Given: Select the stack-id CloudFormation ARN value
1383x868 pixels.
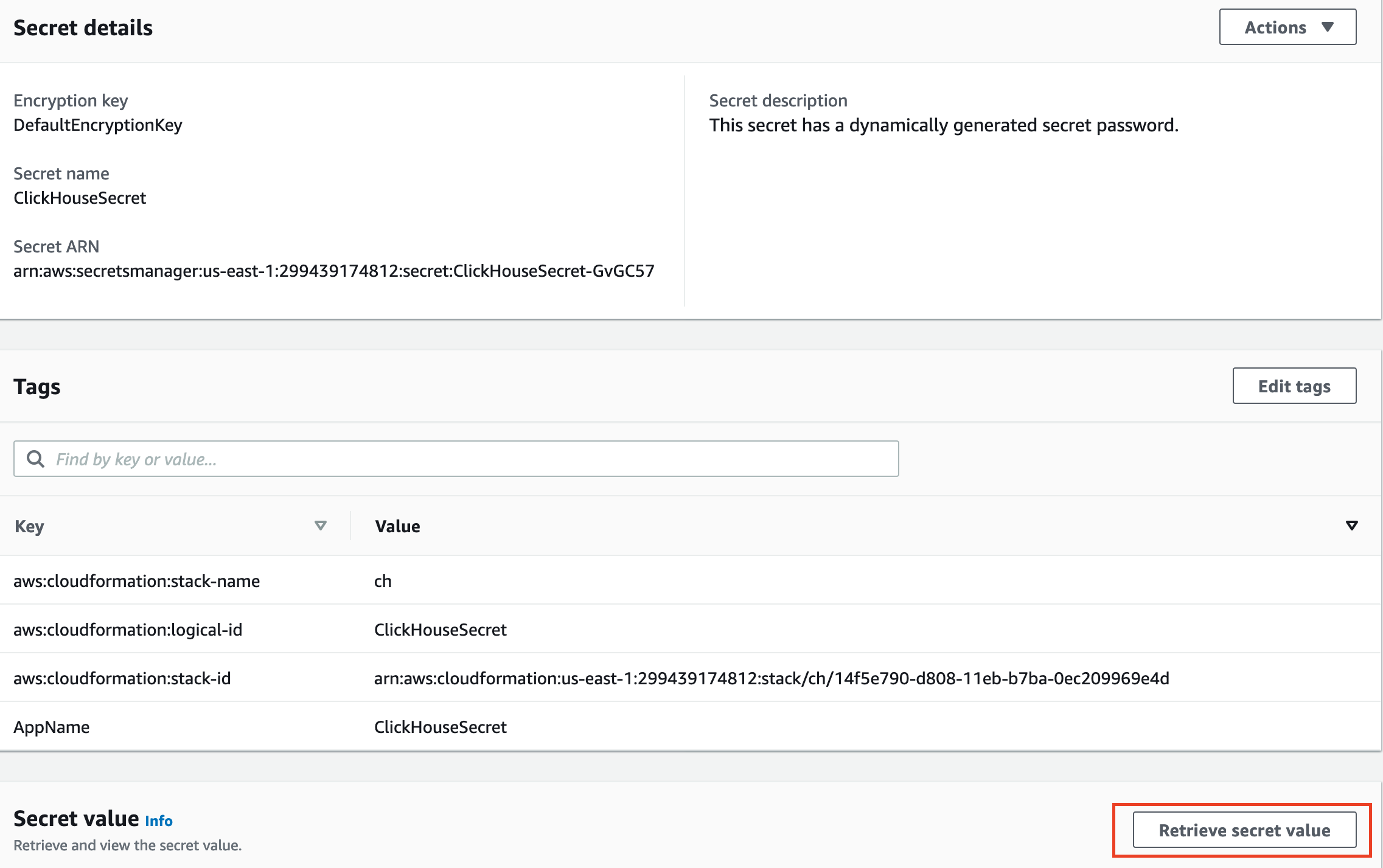Looking at the screenshot, I should 772,678.
